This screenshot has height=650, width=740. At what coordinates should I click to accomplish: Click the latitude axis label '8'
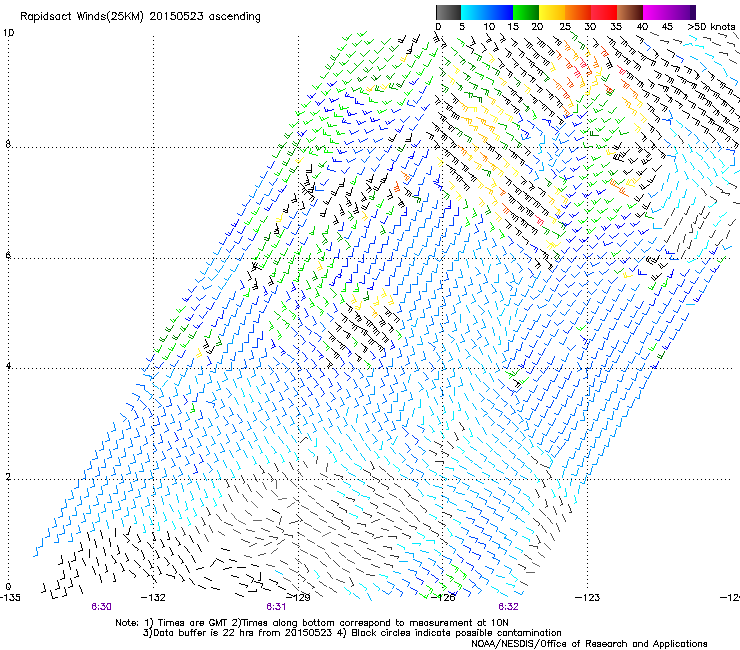click(x=8, y=144)
